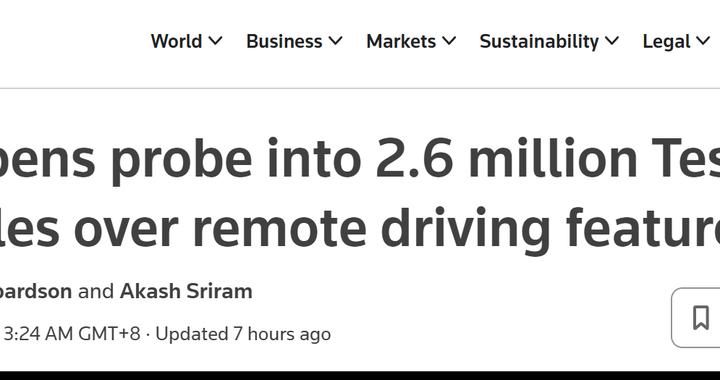Click the black bar below the article header

(x=360, y=375)
